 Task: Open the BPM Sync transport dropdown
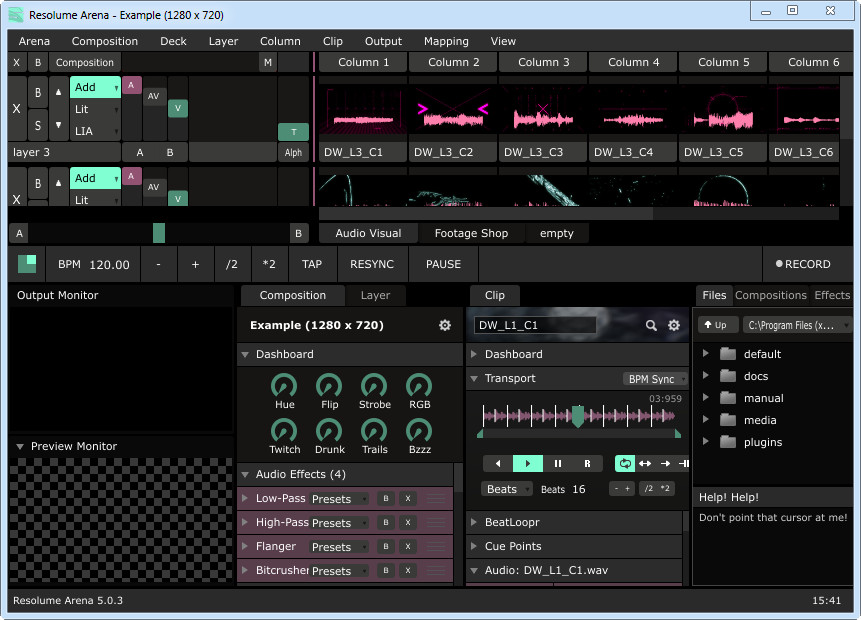coord(655,379)
